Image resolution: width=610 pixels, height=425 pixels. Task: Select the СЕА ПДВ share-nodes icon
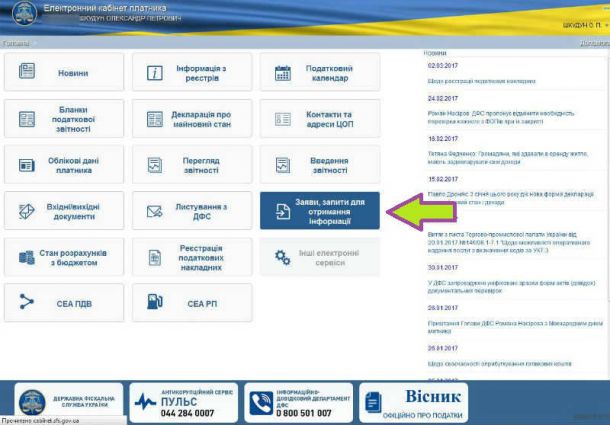(x=26, y=302)
